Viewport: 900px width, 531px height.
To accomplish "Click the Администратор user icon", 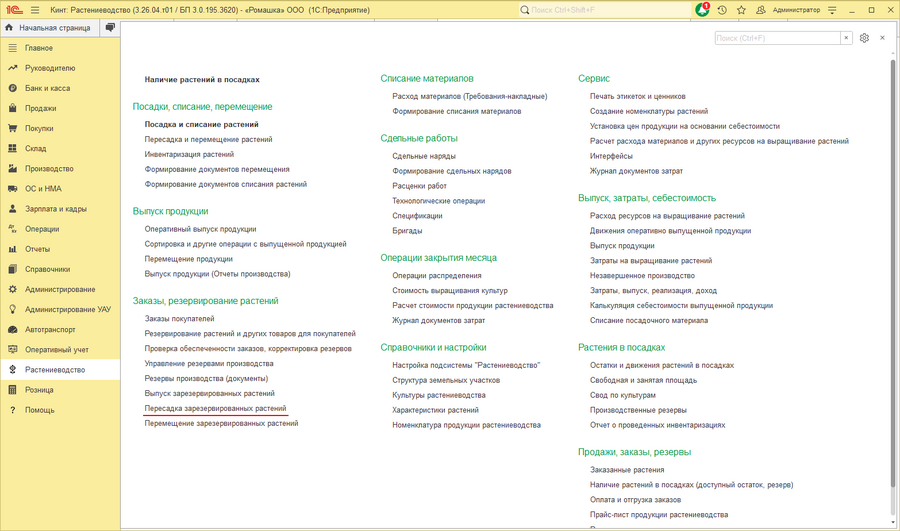I will [761, 10].
